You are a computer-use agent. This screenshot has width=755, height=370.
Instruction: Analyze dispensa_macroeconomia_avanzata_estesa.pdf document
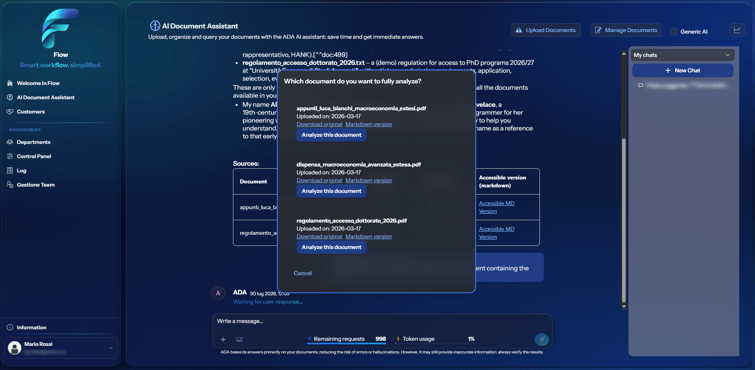(x=331, y=191)
